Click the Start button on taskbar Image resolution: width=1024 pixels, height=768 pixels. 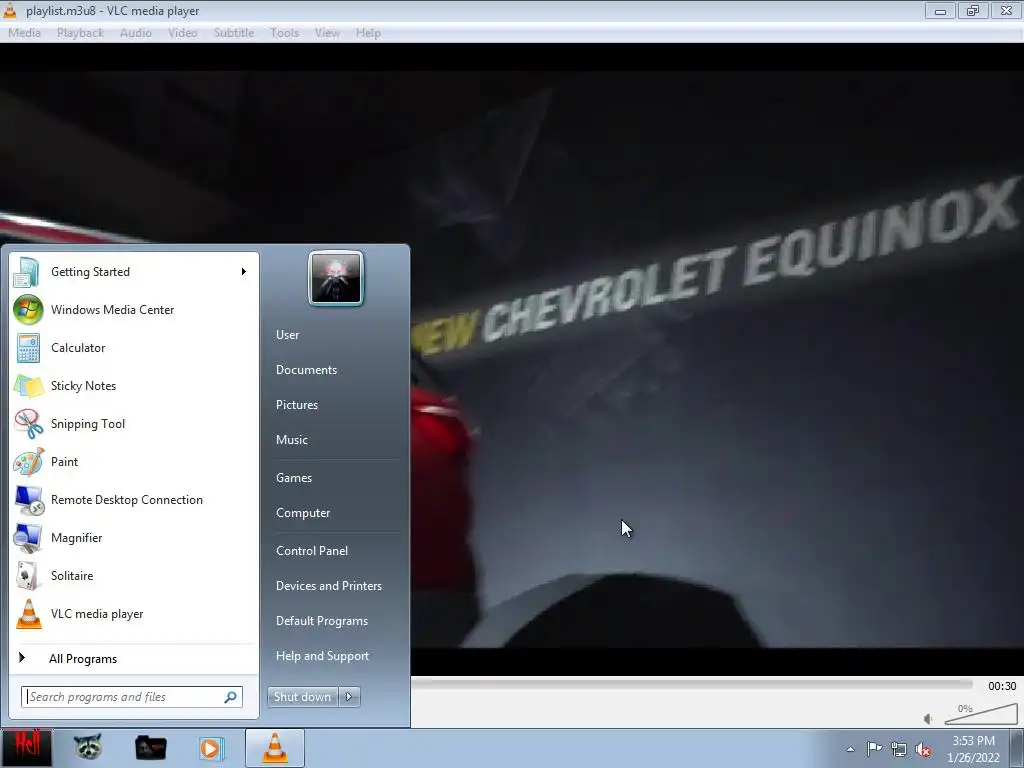tap(26, 748)
